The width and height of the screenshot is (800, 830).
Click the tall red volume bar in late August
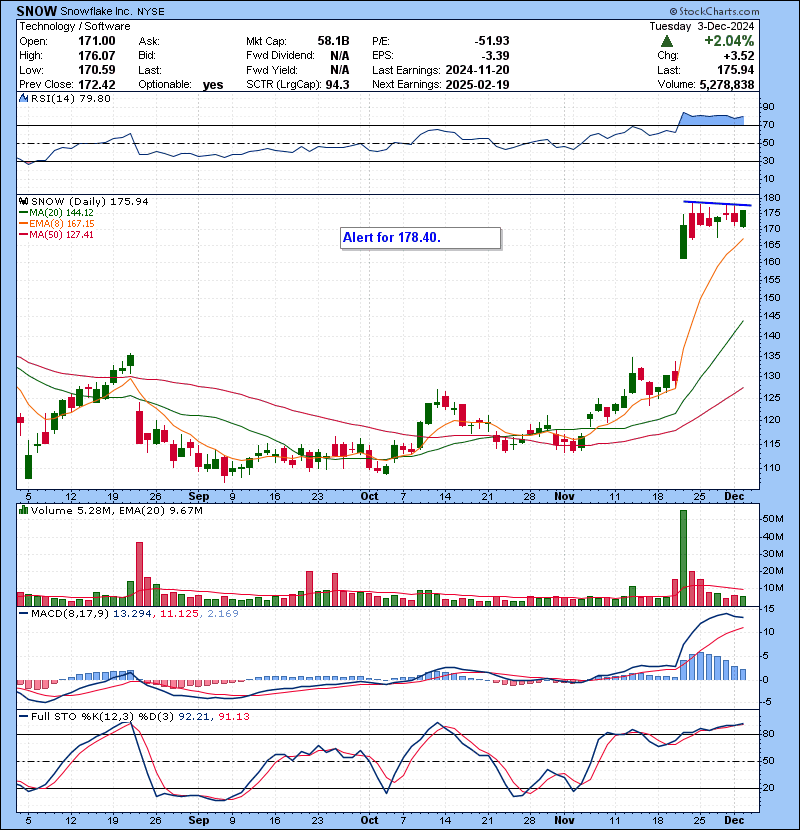[139, 574]
